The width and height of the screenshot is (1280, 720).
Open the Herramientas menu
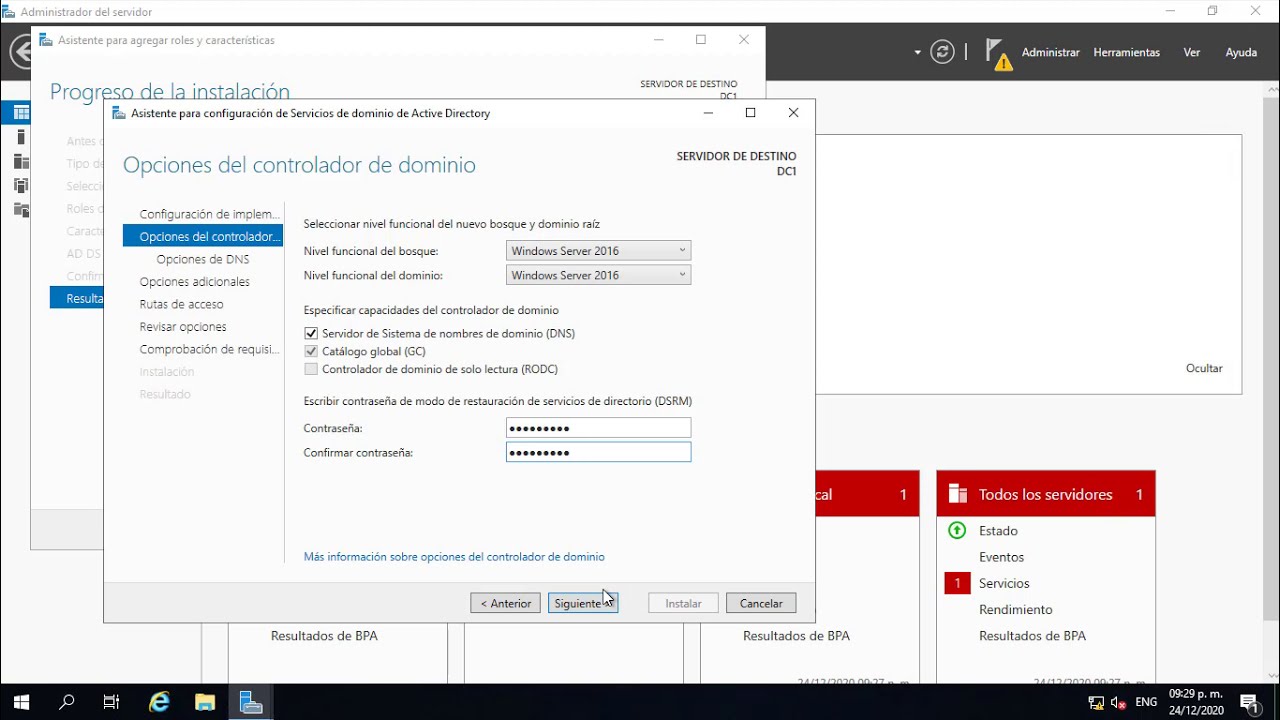tap(1126, 52)
